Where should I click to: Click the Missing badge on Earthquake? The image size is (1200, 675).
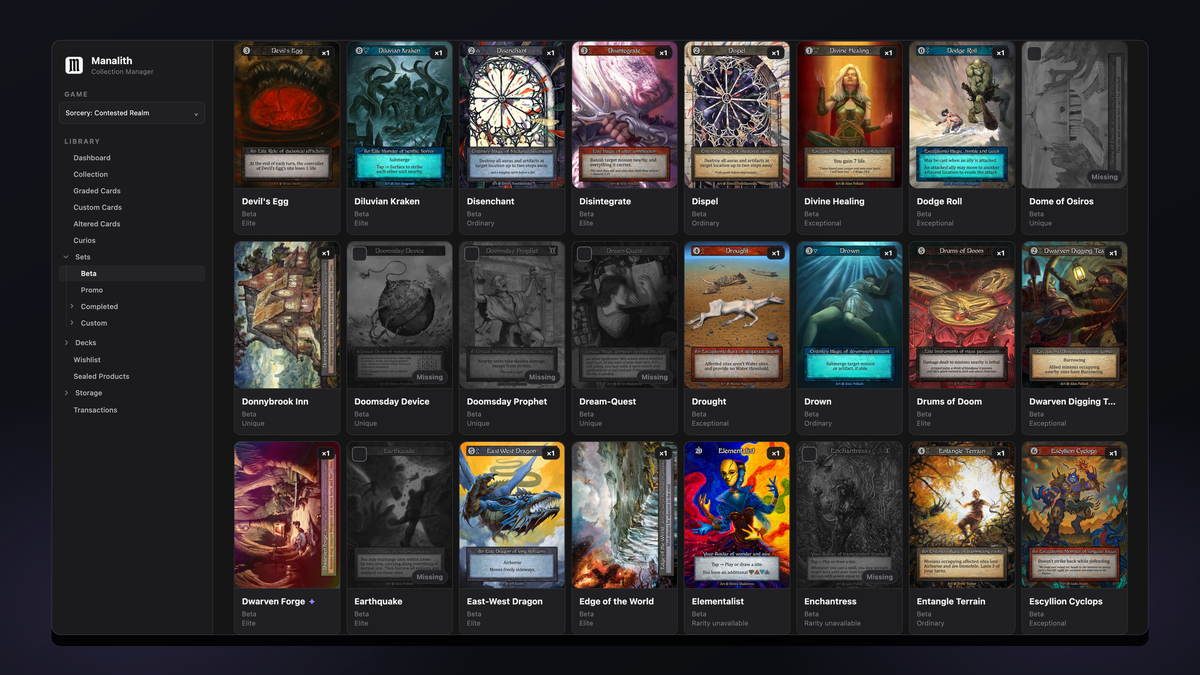[x=429, y=577]
